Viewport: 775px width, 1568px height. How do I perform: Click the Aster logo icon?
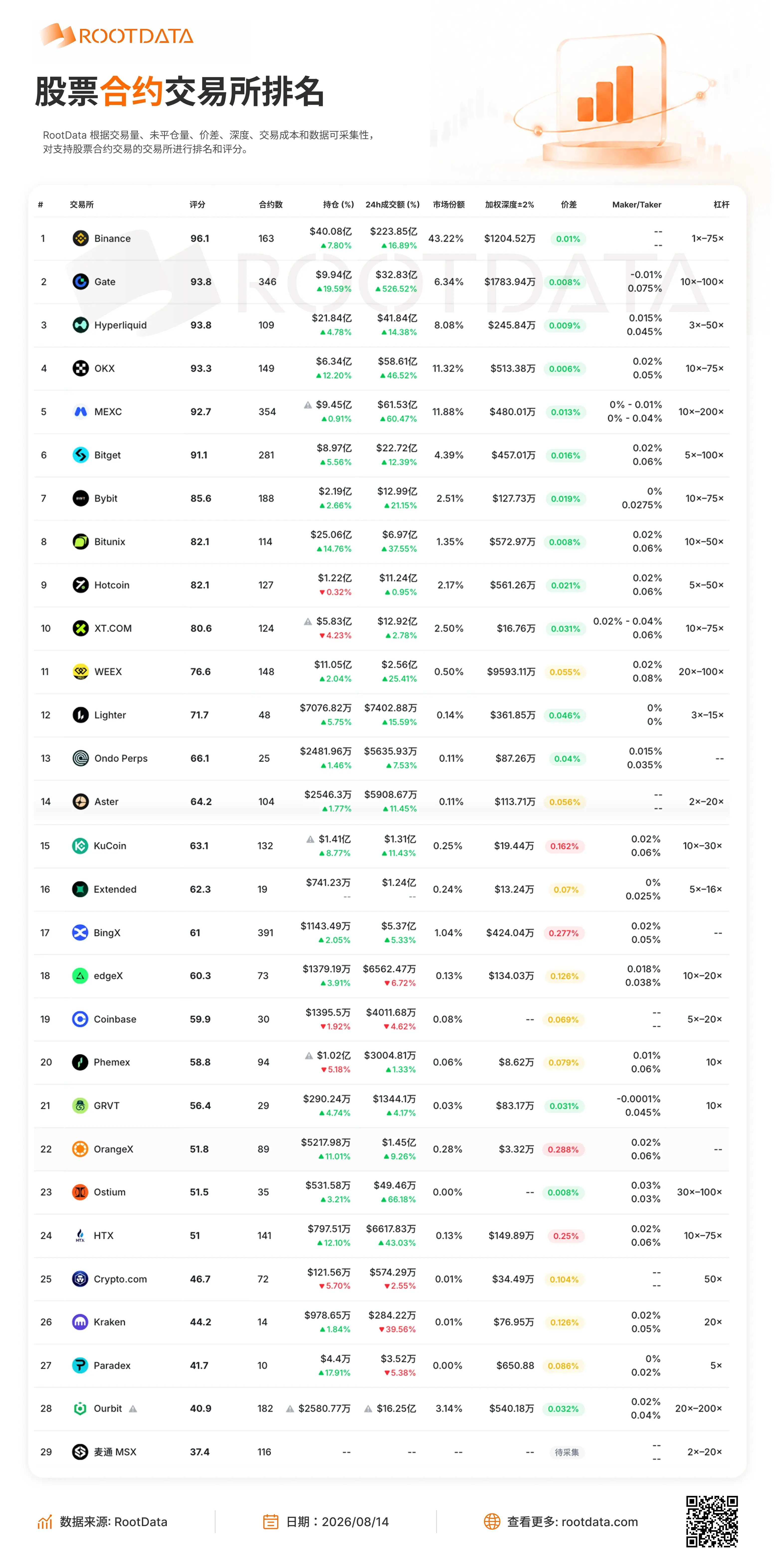pyautogui.click(x=80, y=802)
